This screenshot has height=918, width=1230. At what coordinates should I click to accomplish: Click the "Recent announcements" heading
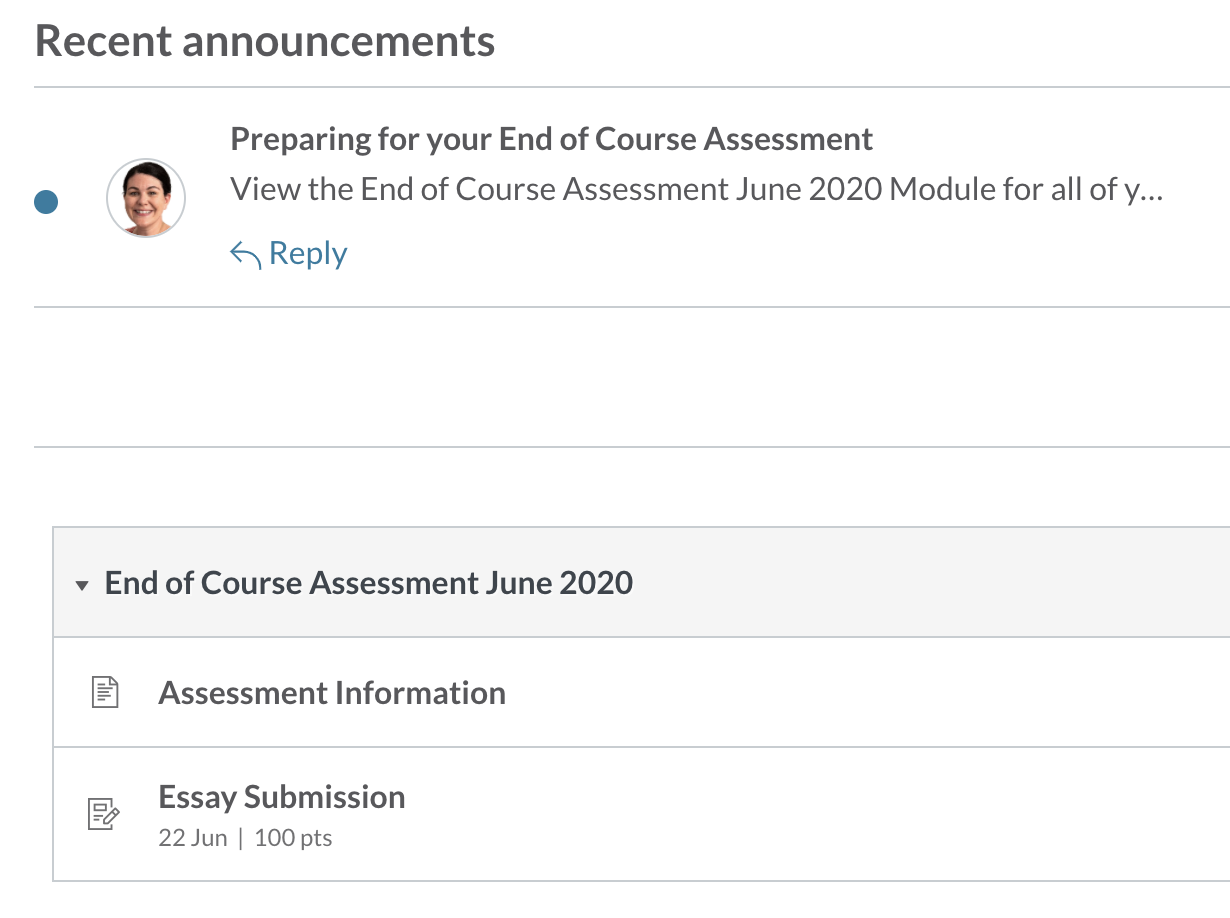[x=265, y=42]
